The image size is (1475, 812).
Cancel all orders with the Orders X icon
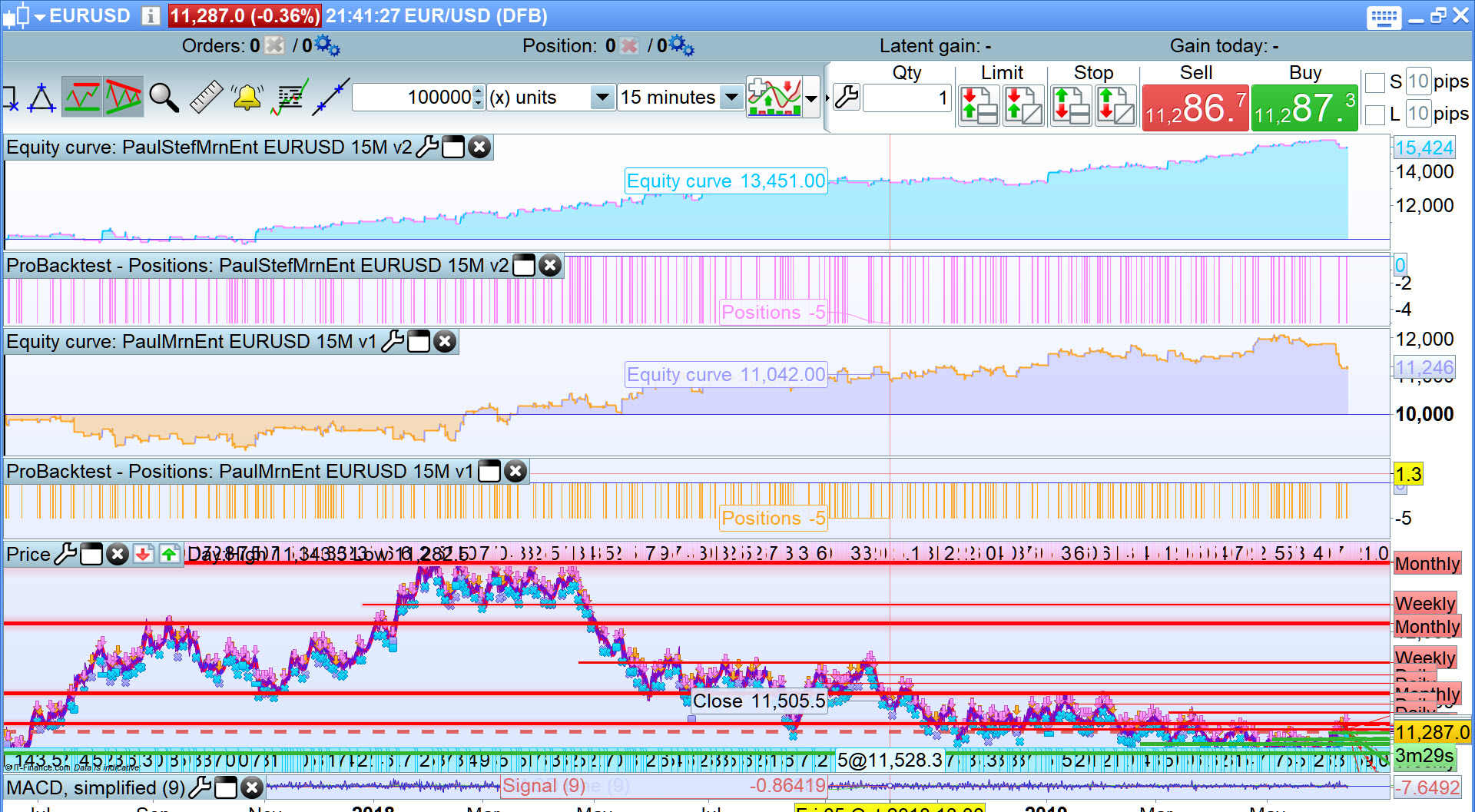click(274, 46)
